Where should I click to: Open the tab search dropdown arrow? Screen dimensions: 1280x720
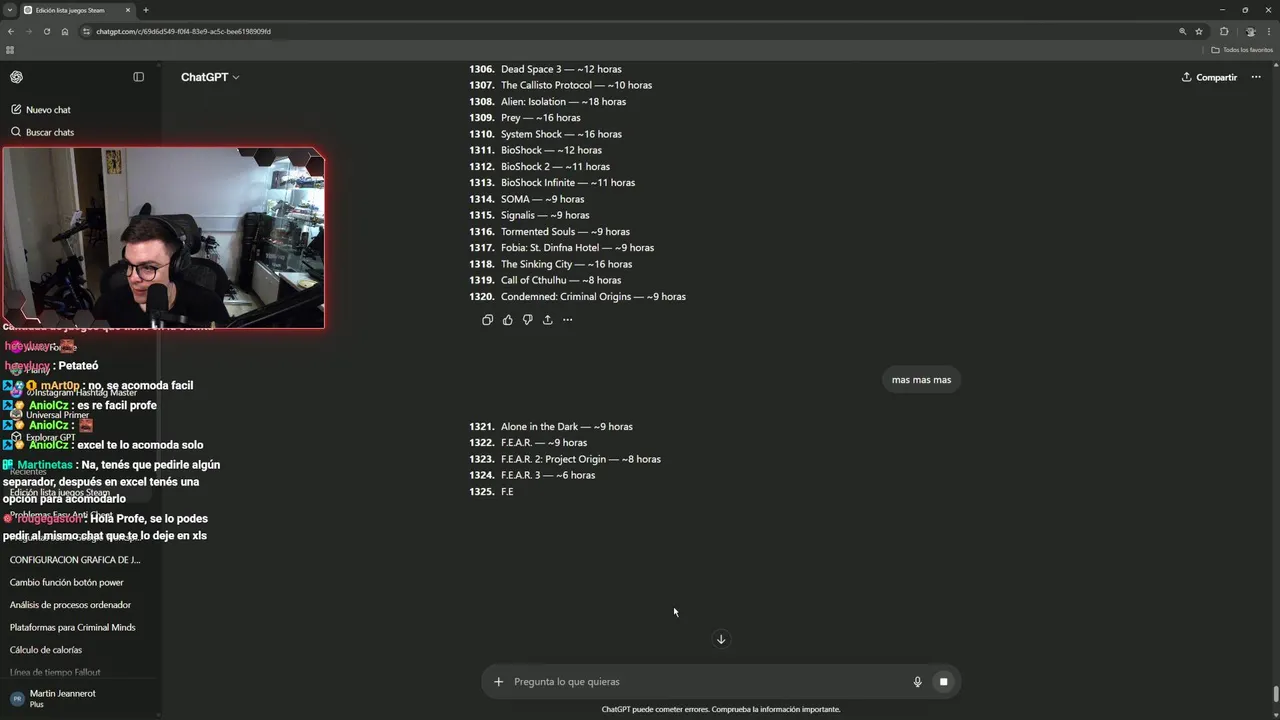coord(9,10)
